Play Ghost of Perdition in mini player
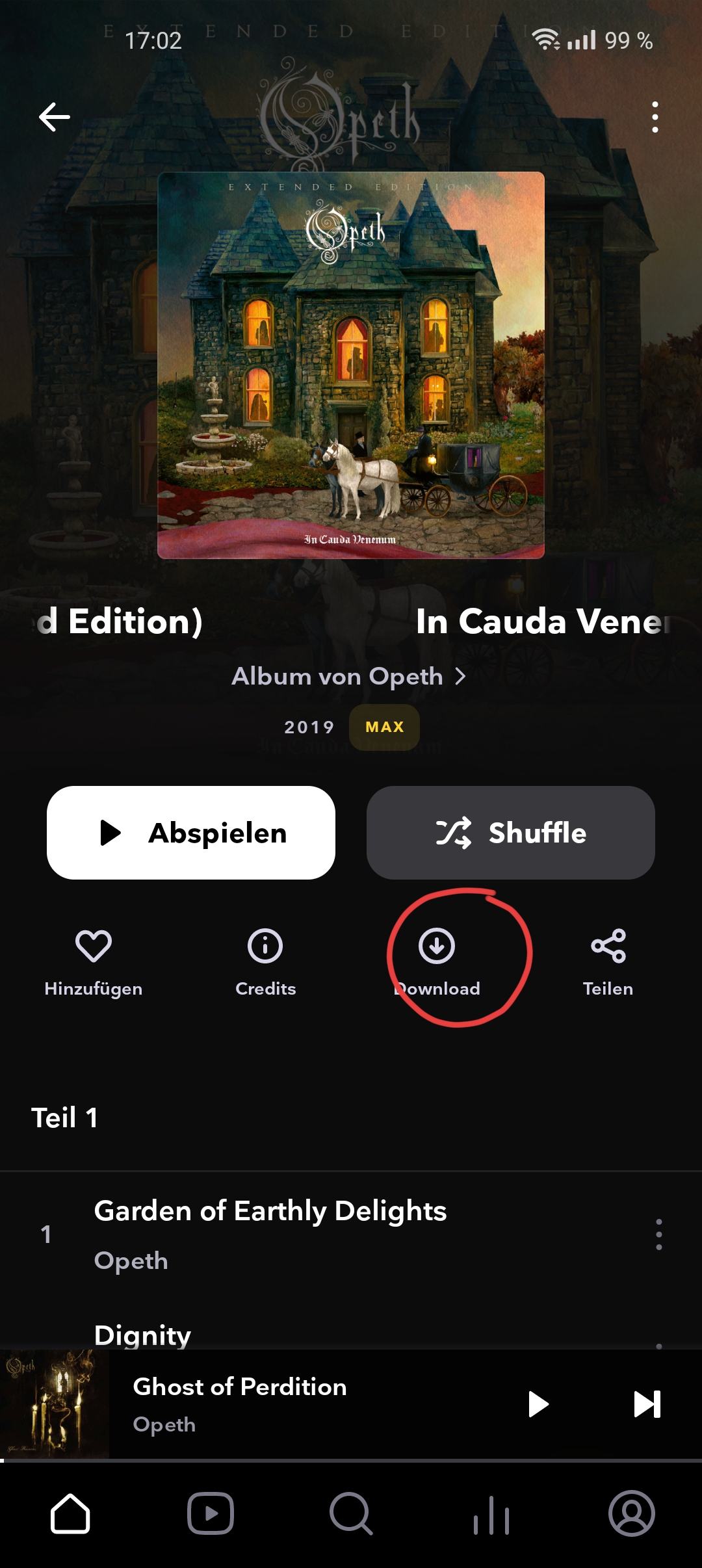 [x=538, y=1404]
